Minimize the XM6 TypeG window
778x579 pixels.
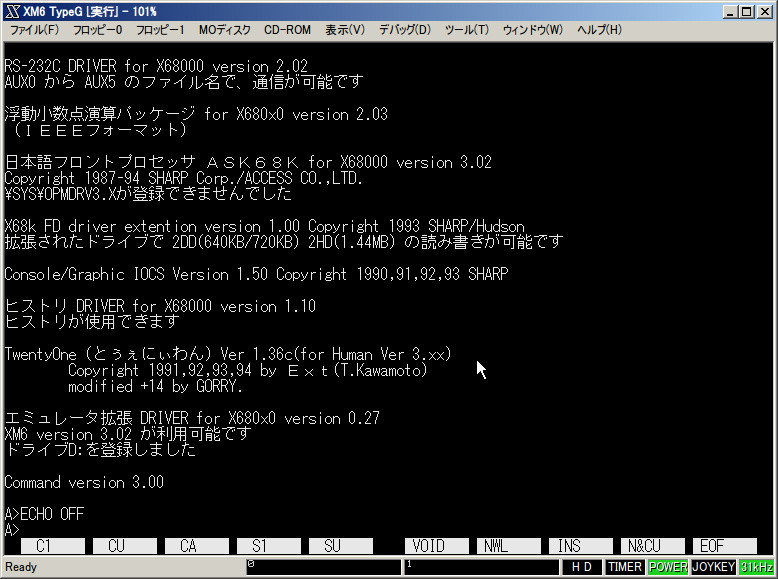(729, 11)
